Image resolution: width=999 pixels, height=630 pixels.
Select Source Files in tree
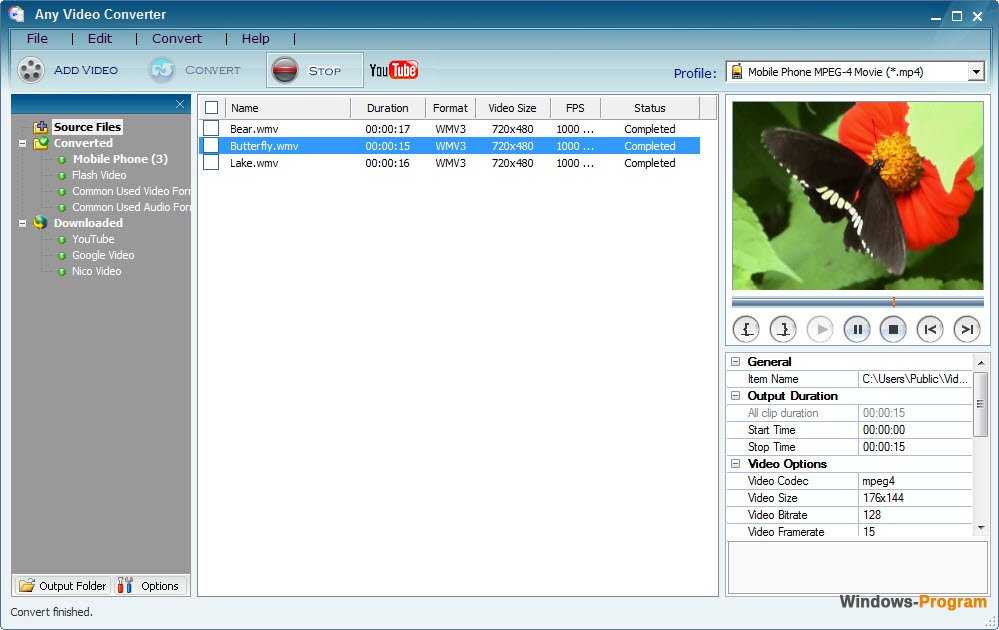(87, 127)
